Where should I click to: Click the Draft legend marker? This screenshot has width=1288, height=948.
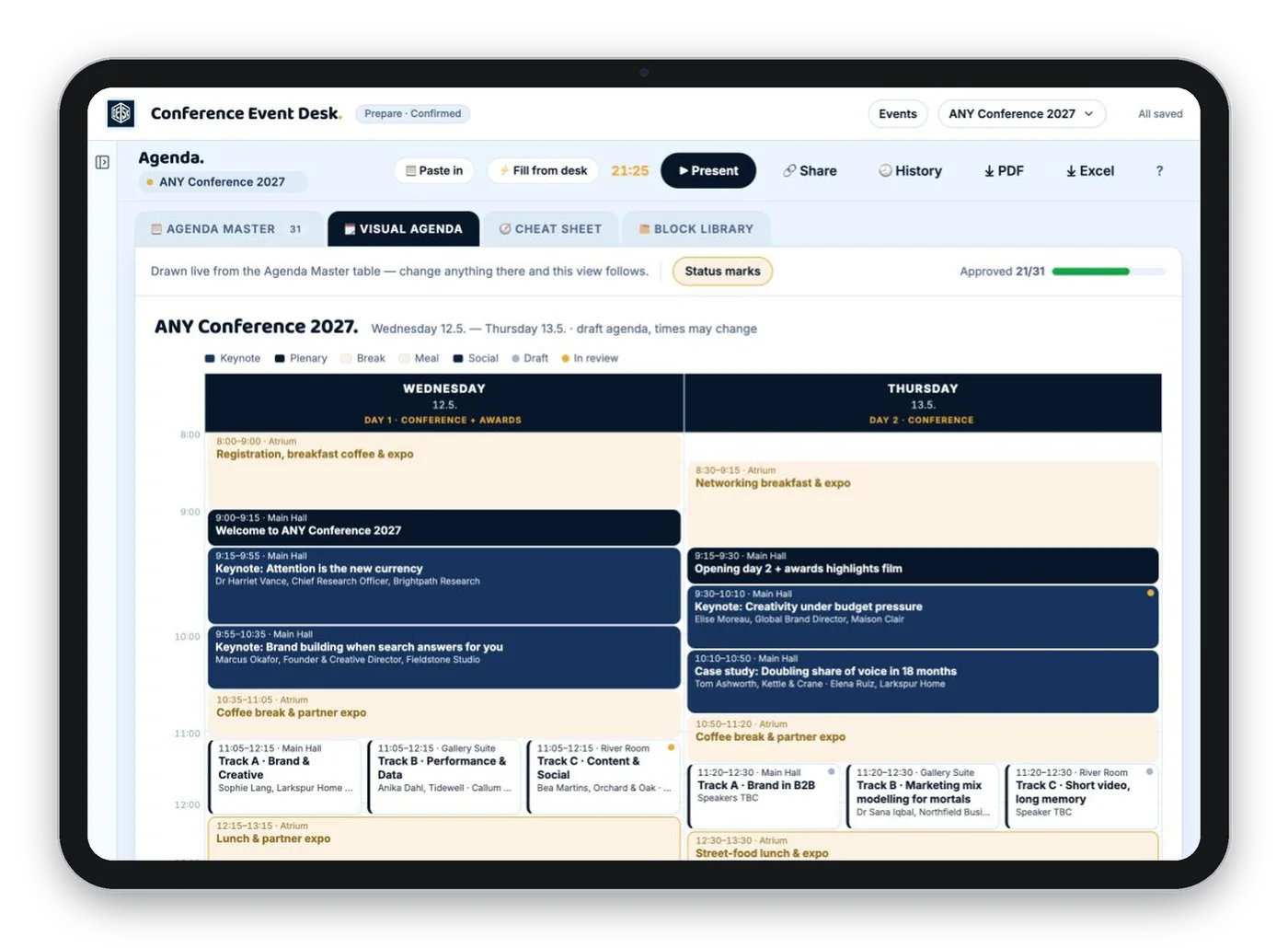coord(516,358)
